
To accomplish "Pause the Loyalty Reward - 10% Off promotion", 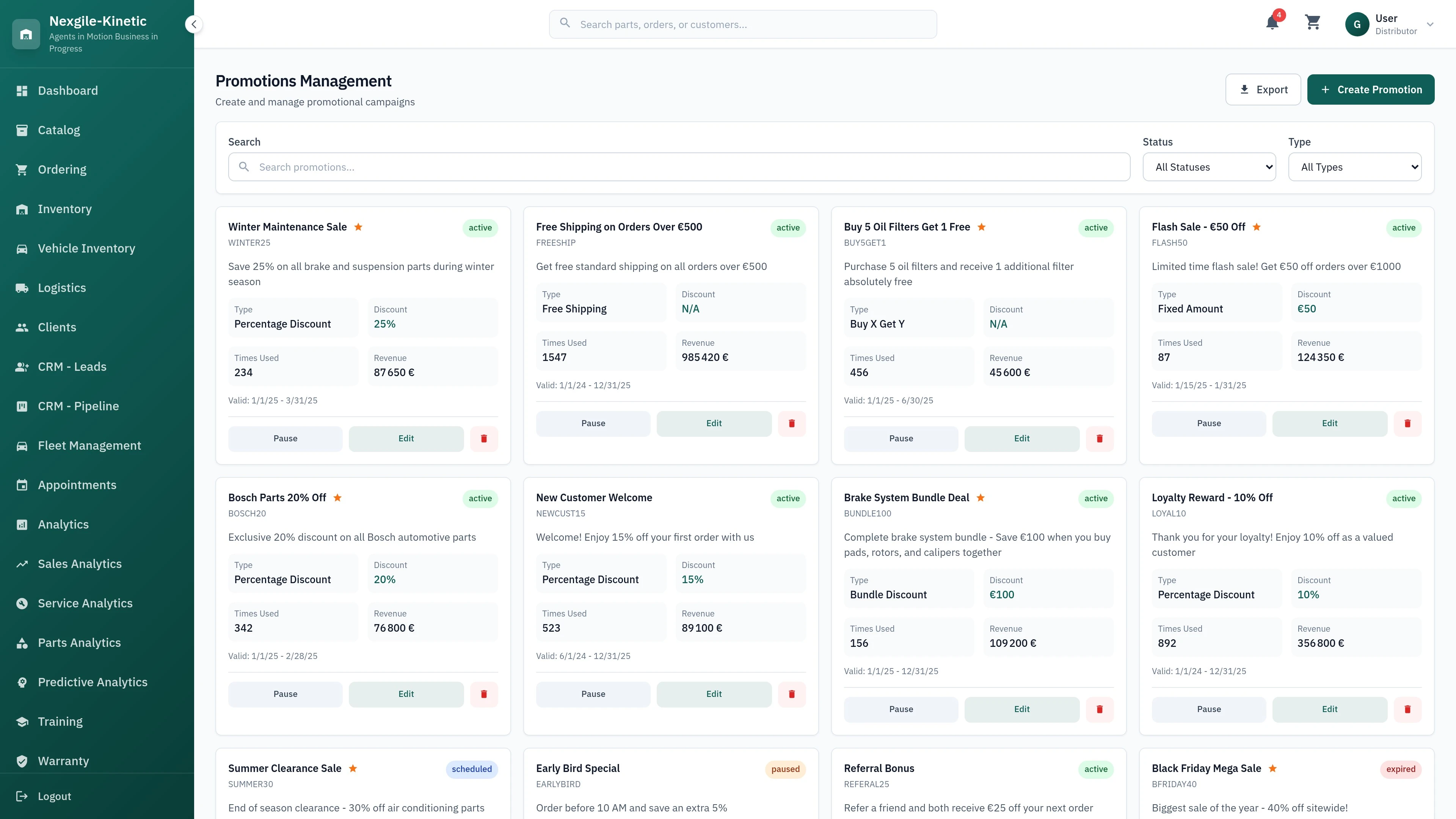I will click(x=1208, y=709).
